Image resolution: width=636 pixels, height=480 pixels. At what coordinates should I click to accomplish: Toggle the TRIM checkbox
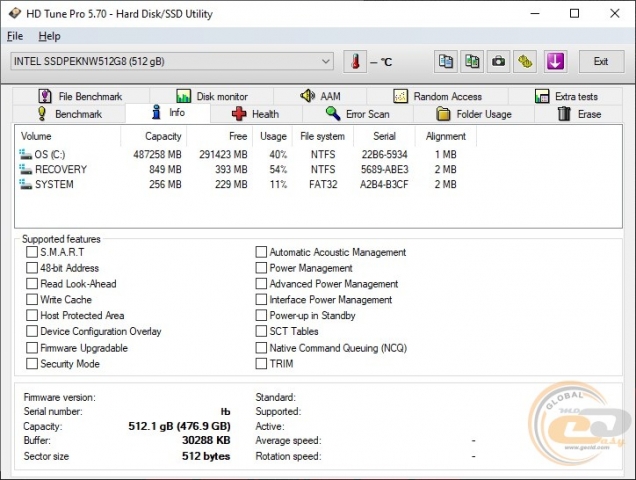coord(261,364)
